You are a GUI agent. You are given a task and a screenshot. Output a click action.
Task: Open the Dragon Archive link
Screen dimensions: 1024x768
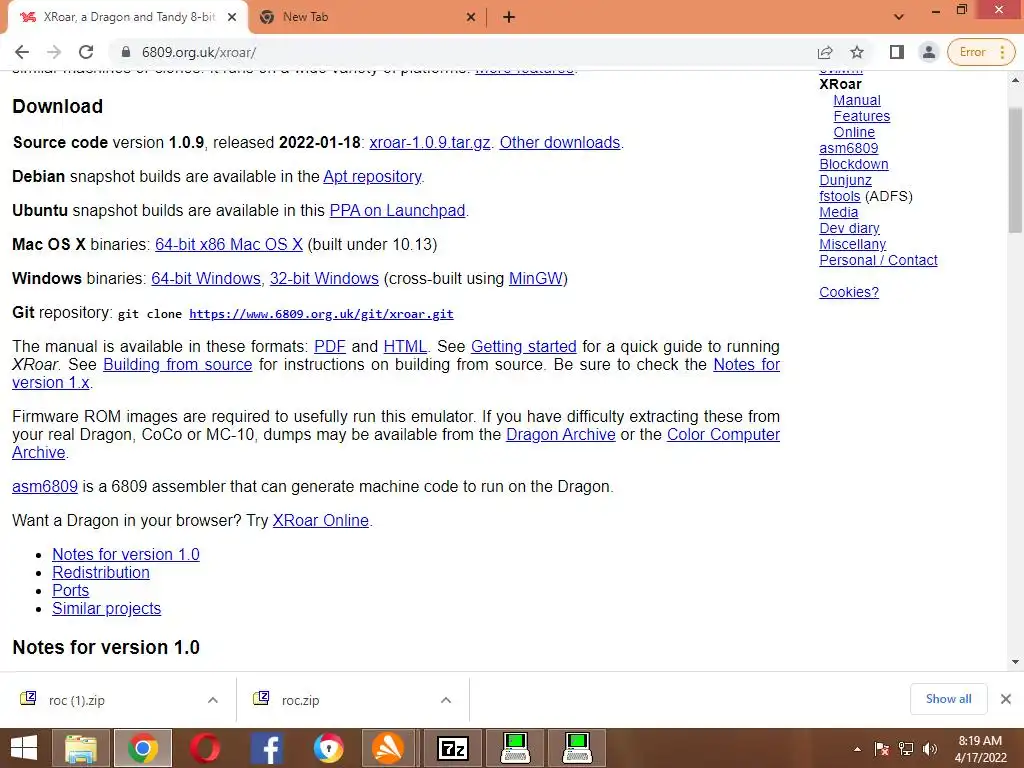tap(560, 434)
